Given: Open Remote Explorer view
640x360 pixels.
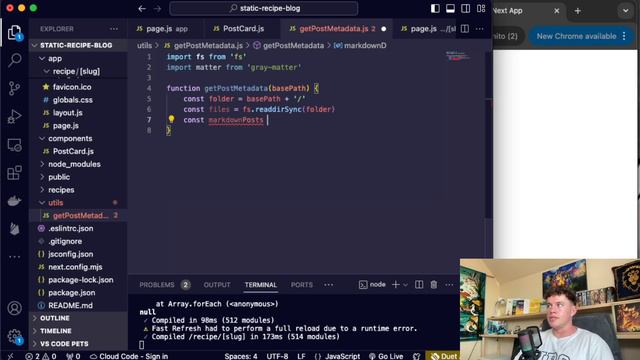Looking at the screenshot, I should [x=14, y=145].
